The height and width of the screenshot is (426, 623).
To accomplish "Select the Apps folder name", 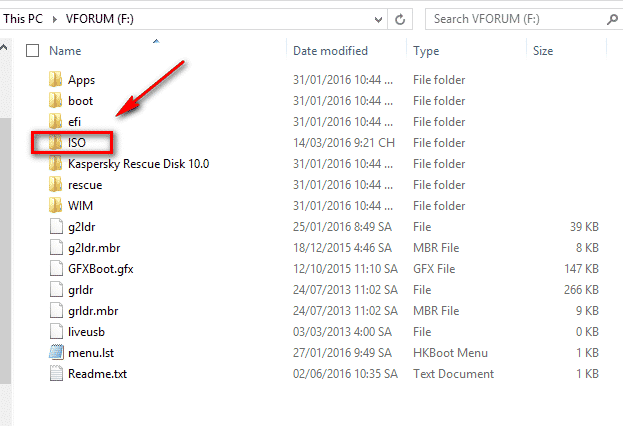I will click(81, 80).
